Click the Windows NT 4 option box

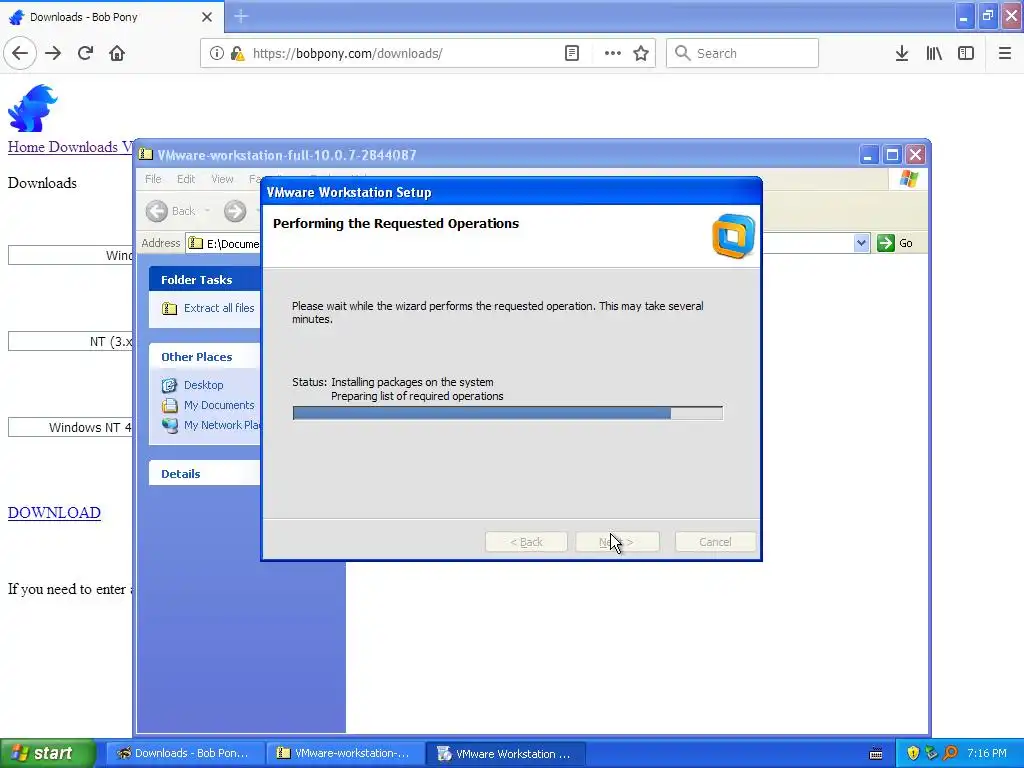click(x=71, y=428)
